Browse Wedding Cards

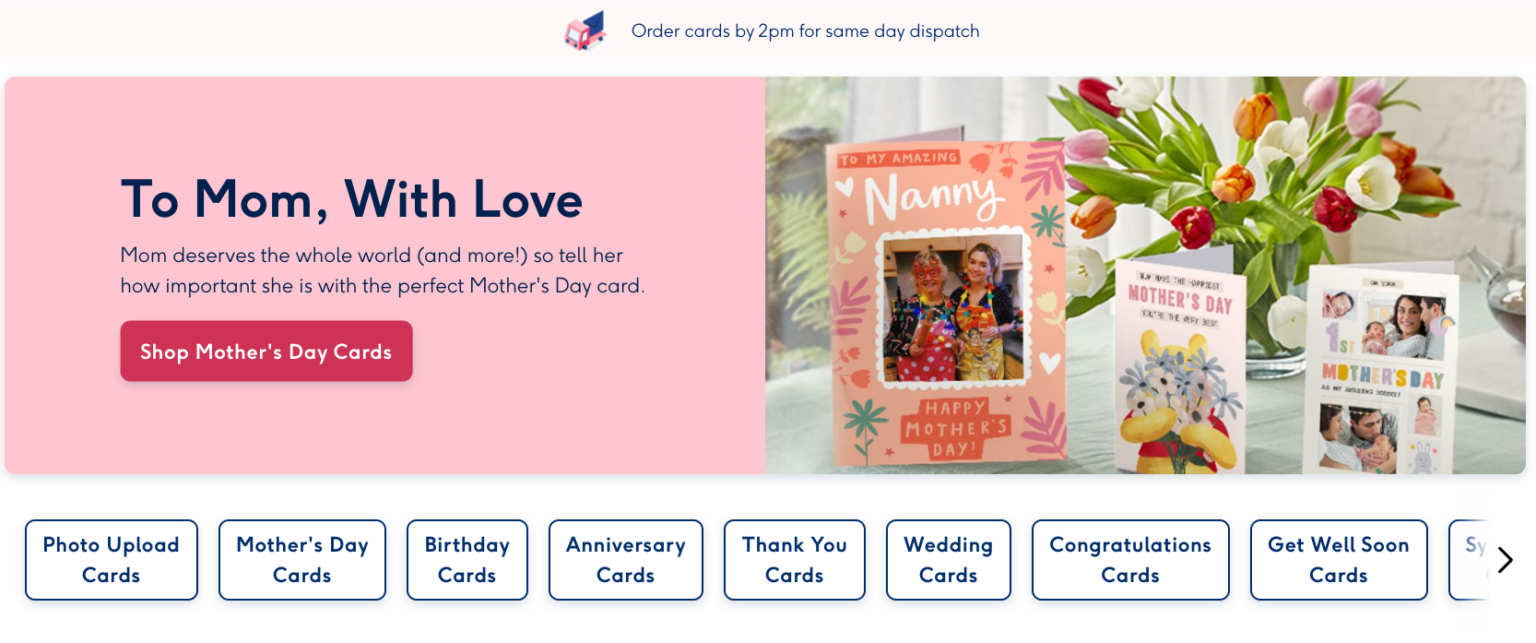point(948,560)
